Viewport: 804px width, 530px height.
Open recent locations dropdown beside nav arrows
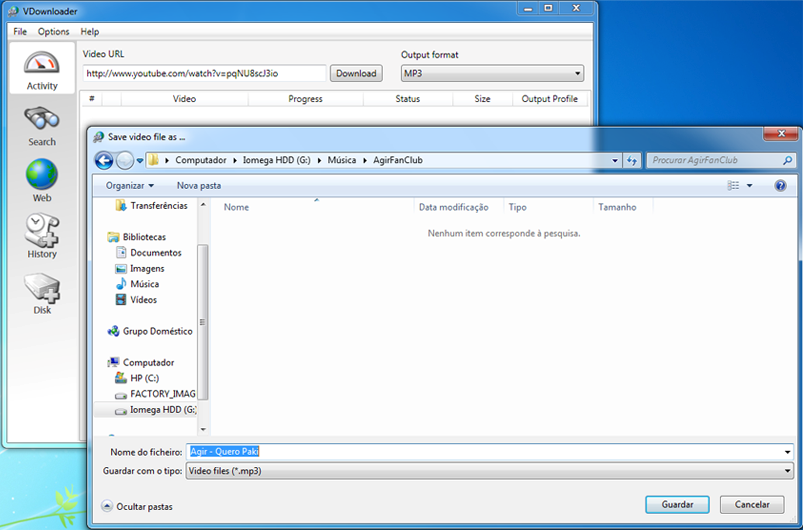tap(139, 160)
